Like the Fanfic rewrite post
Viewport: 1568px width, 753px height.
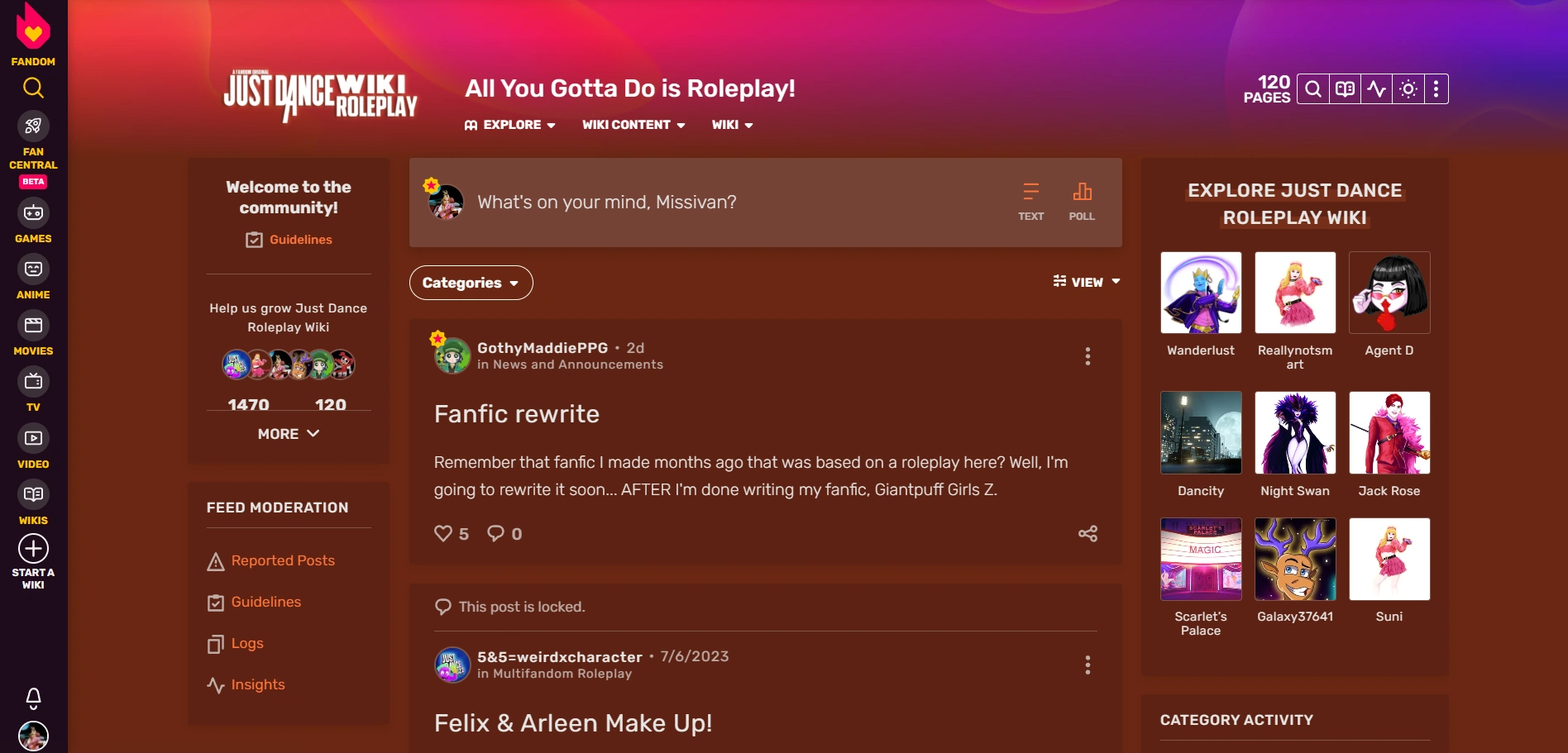coord(452,533)
